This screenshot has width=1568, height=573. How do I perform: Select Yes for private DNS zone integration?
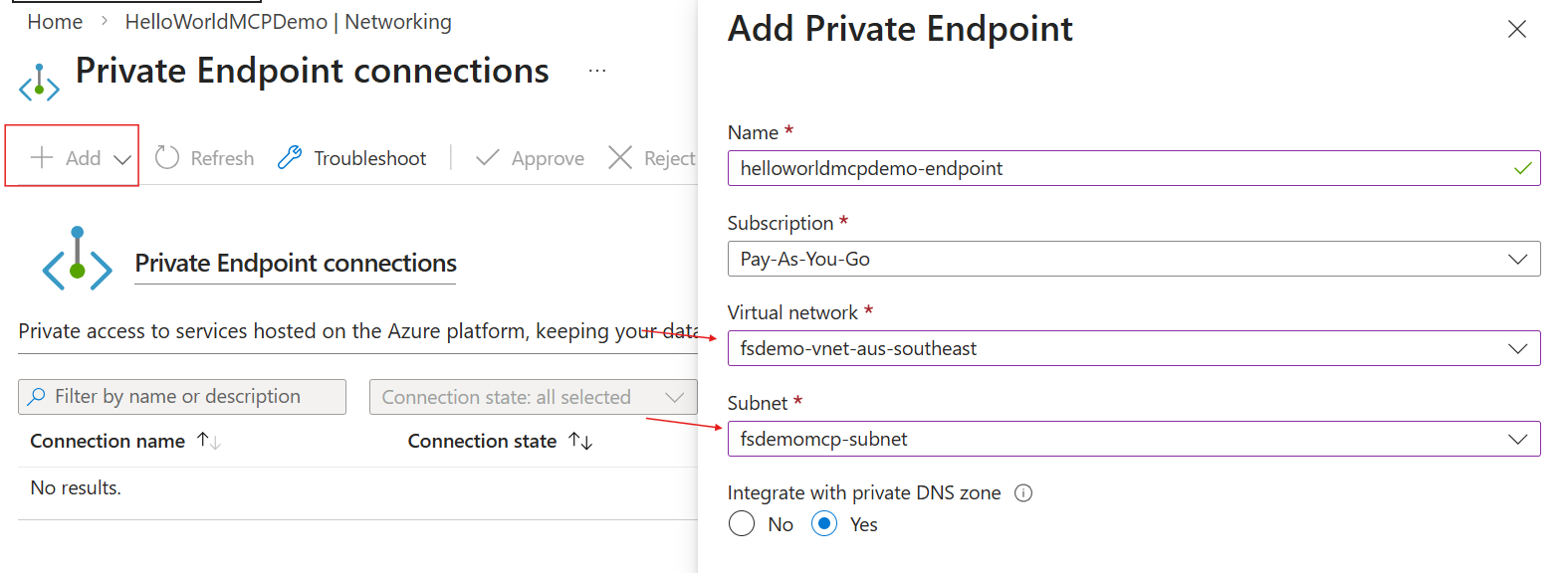point(824,523)
